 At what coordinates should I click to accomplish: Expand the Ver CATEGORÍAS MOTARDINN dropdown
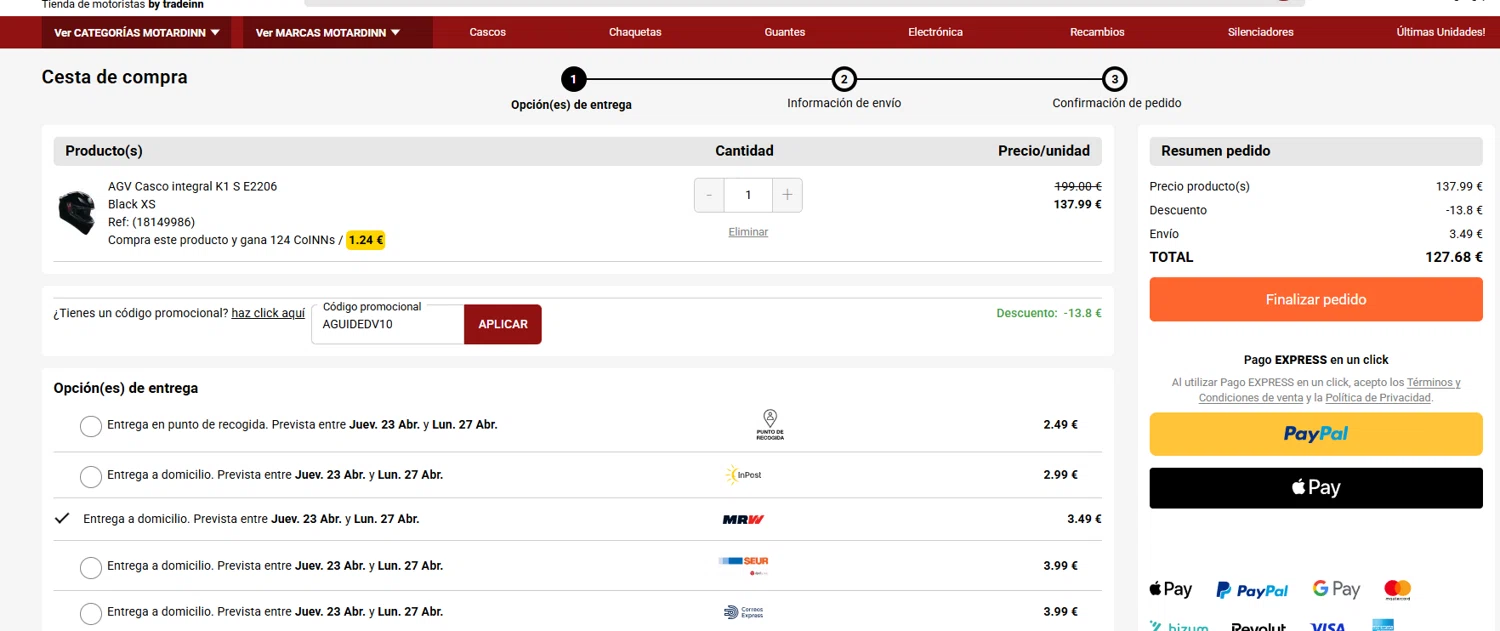coord(136,32)
